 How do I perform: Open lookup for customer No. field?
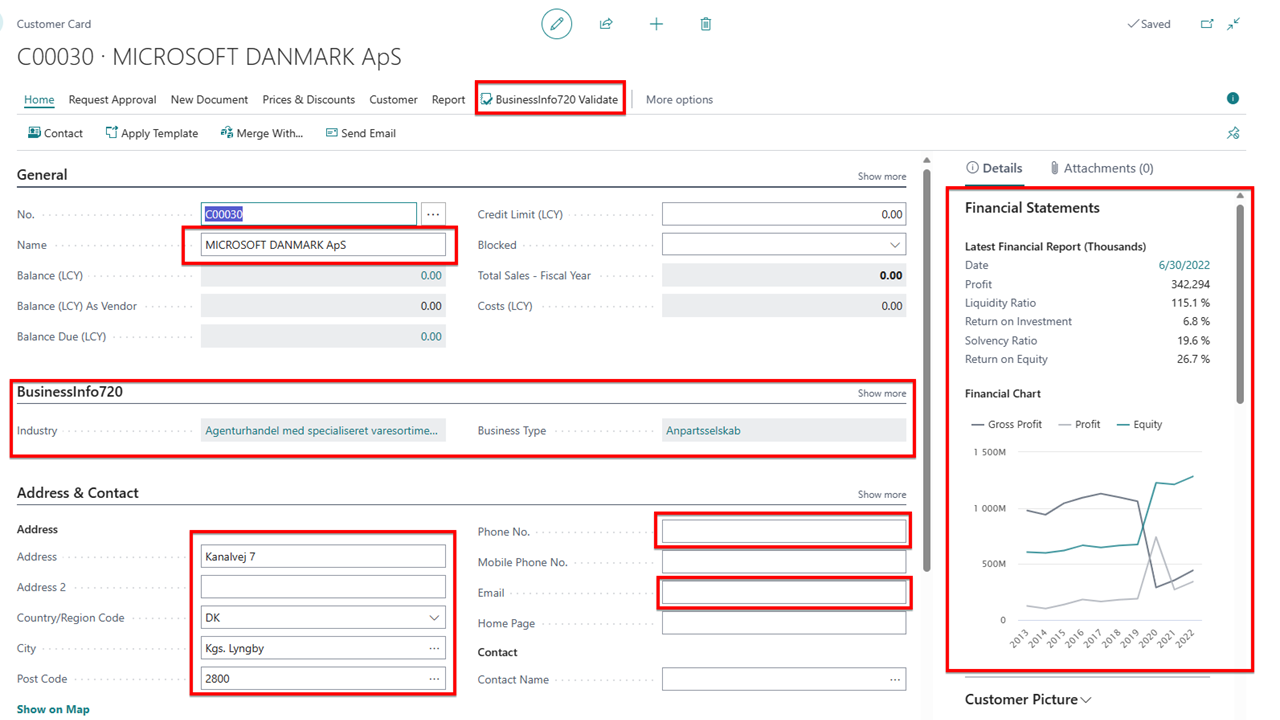(x=433, y=214)
